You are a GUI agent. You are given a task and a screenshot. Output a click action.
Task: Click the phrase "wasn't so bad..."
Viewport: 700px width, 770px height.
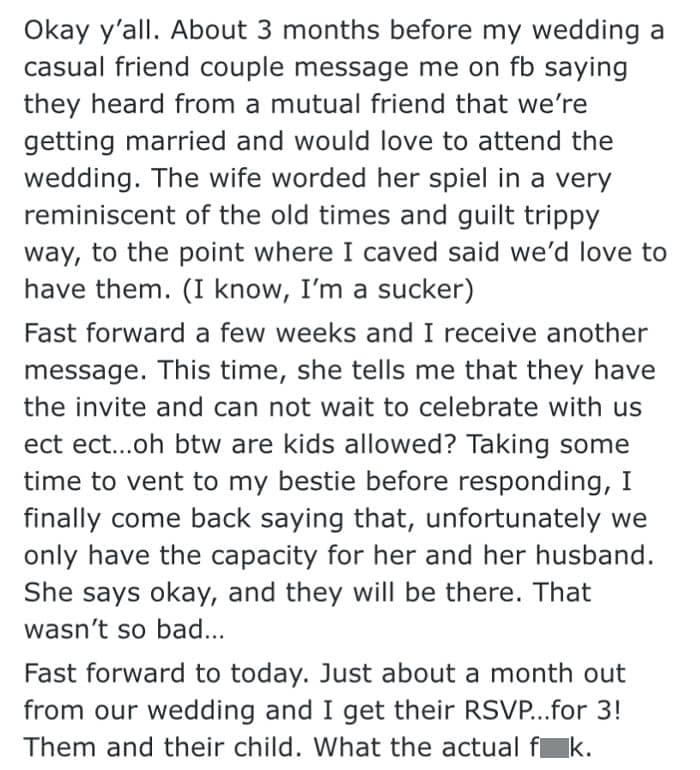(x=124, y=630)
